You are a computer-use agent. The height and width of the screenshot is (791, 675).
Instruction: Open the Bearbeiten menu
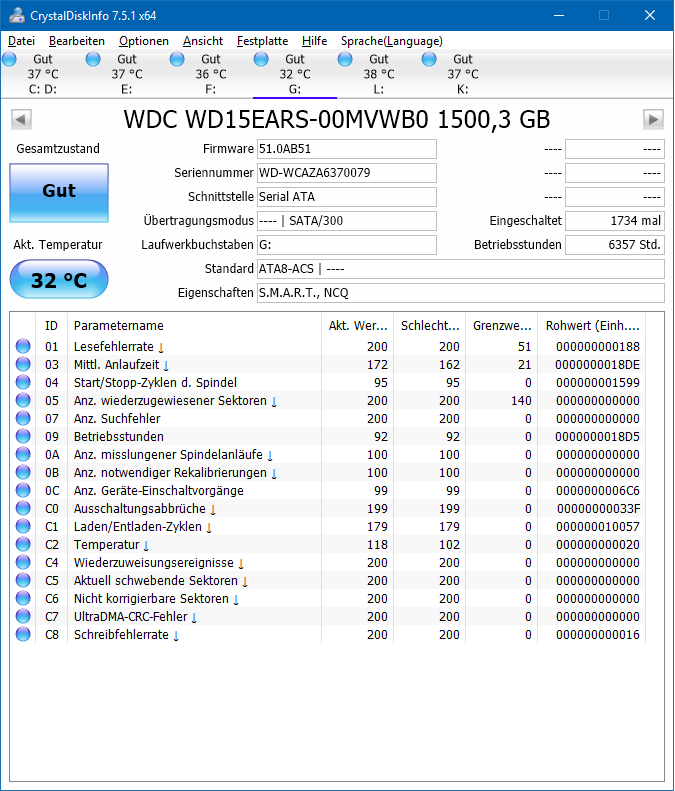pos(77,41)
